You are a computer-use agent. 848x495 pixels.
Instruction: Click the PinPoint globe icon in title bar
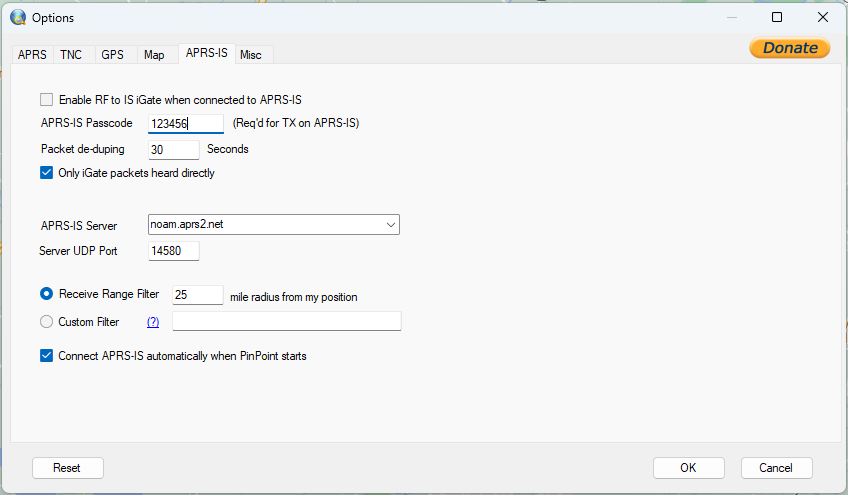click(18, 17)
